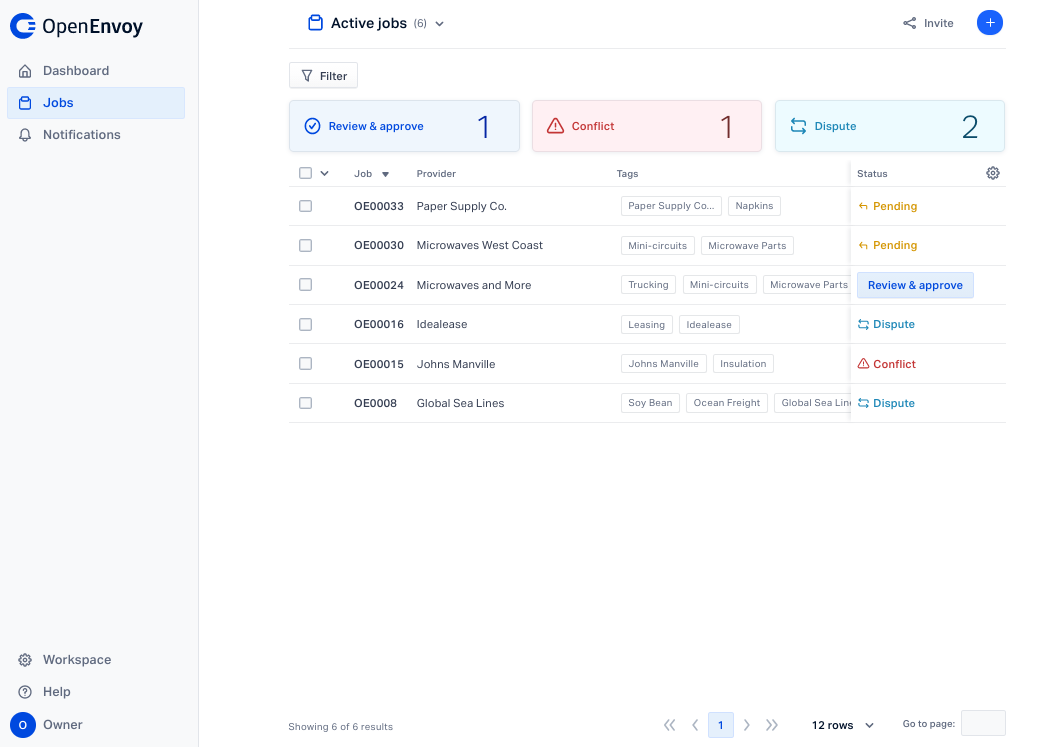
Task: Click the checkmark icon in Review card
Action: click(312, 126)
